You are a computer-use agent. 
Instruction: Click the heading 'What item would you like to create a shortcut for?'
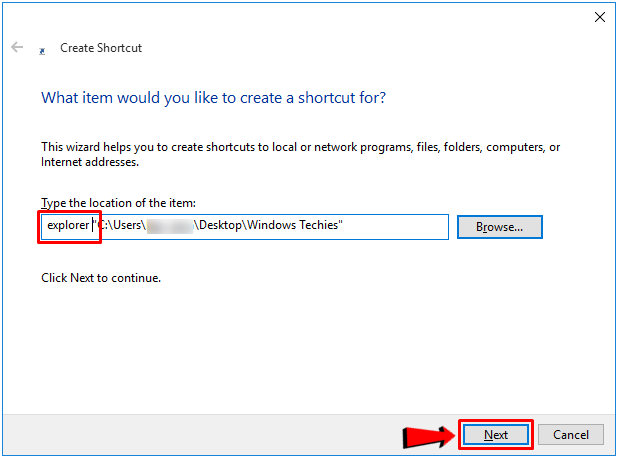[x=214, y=98]
